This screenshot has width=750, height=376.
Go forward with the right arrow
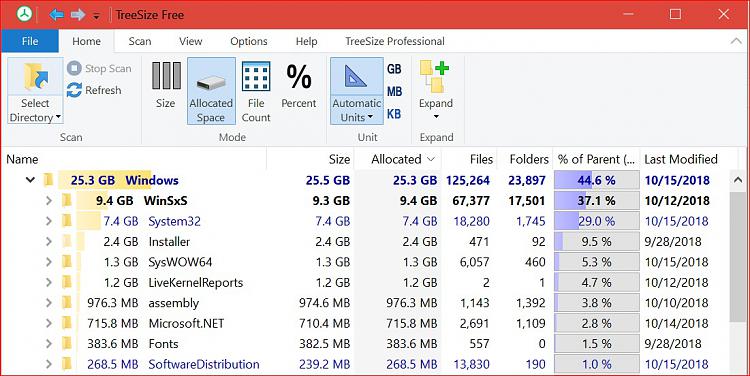click(77, 15)
